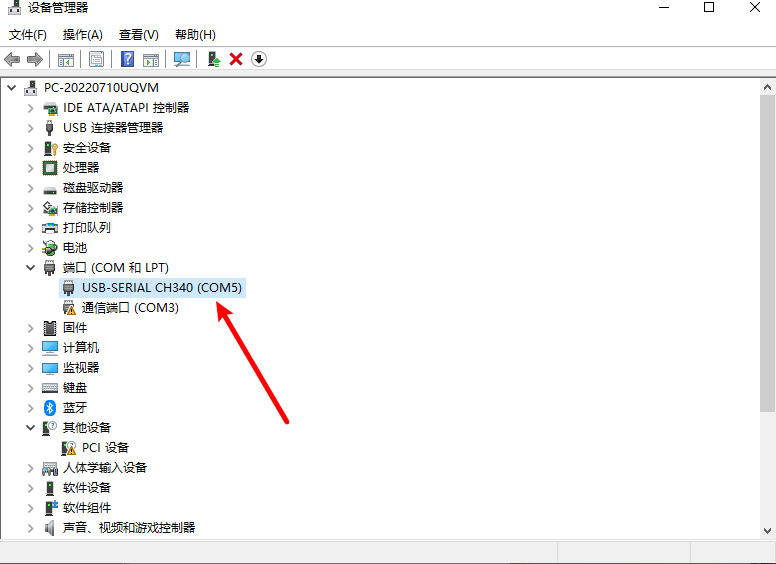
Task: Select 通信端口 (COM3) device
Action: click(x=130, y=307)
